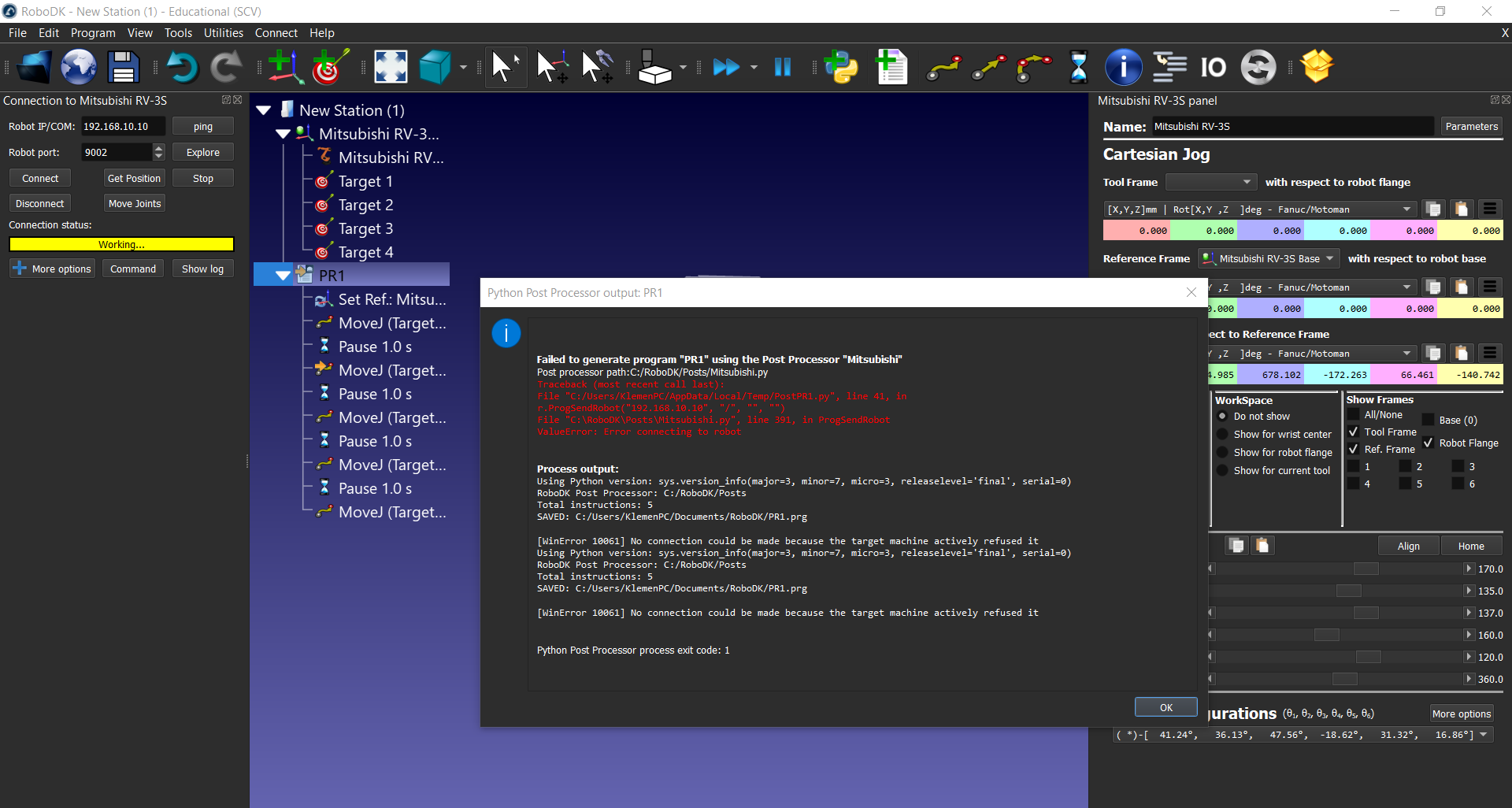This screenshot has height=808, width=1512.
Task: Click the Robot IP/COM input field
Action: (x=123, y=127)
